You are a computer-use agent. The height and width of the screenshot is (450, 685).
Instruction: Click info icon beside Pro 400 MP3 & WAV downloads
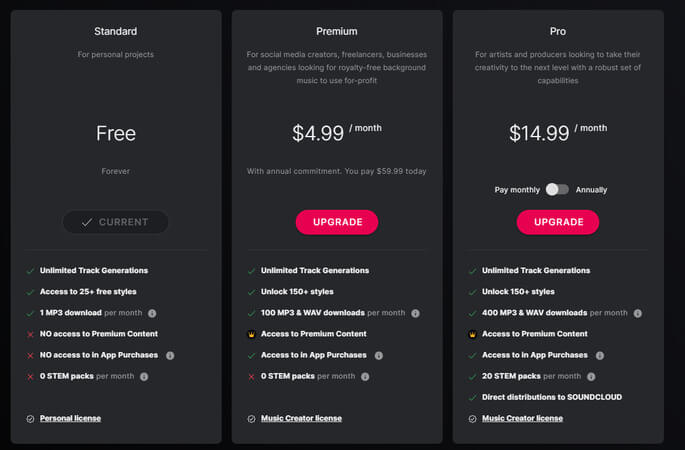(638, 313)
